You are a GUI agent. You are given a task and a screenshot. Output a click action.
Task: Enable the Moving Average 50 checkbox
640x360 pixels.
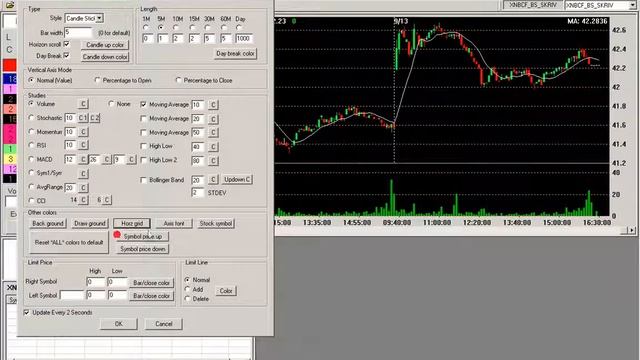pyautogui.click(x=143, y=132)
